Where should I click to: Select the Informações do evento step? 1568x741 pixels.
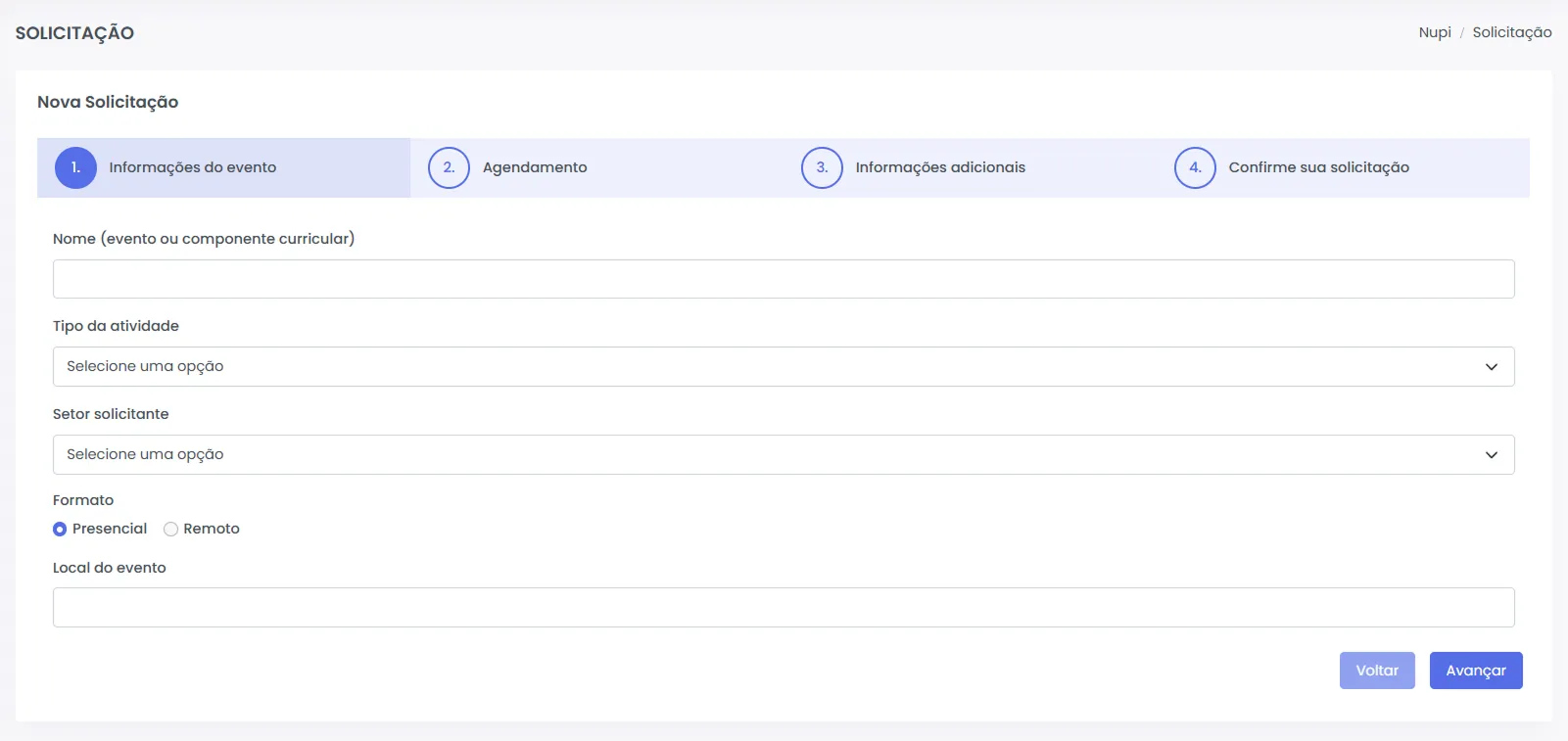point(193,167)
